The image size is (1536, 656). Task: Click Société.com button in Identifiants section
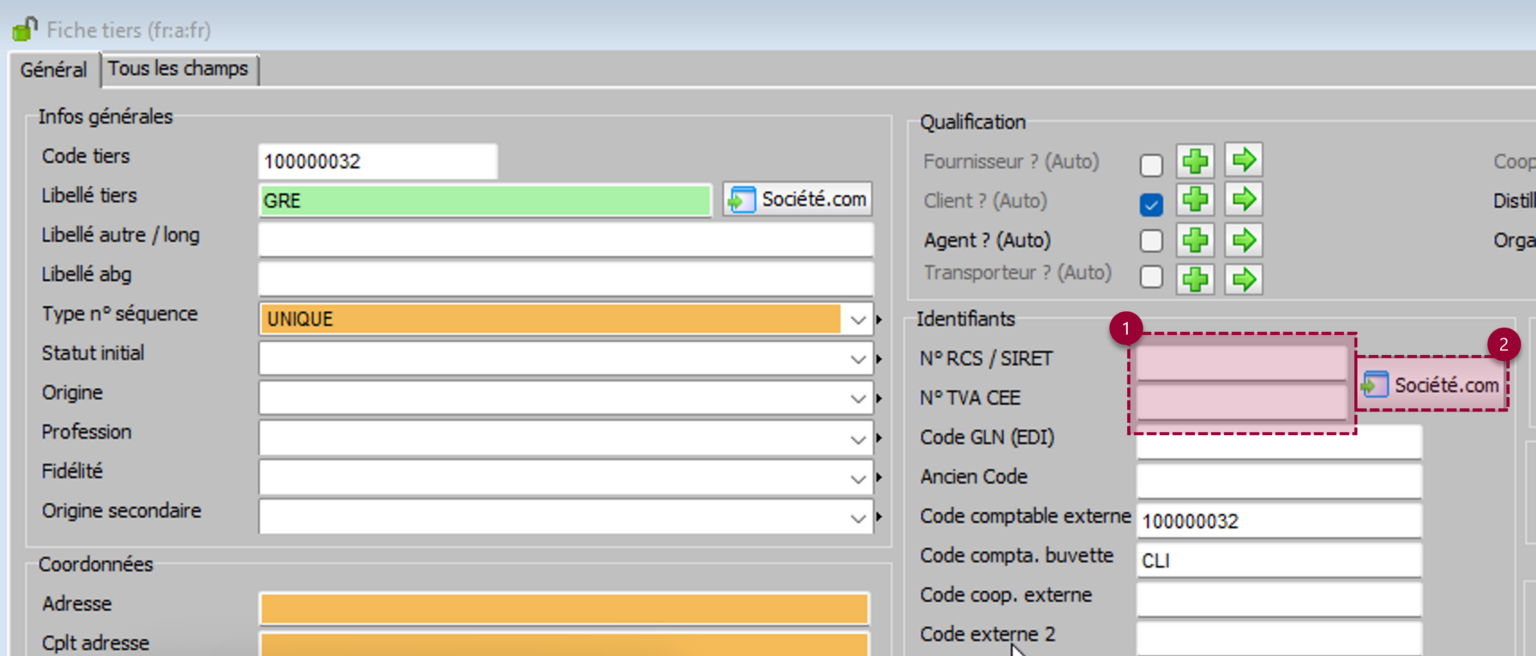click(1432, 385)
